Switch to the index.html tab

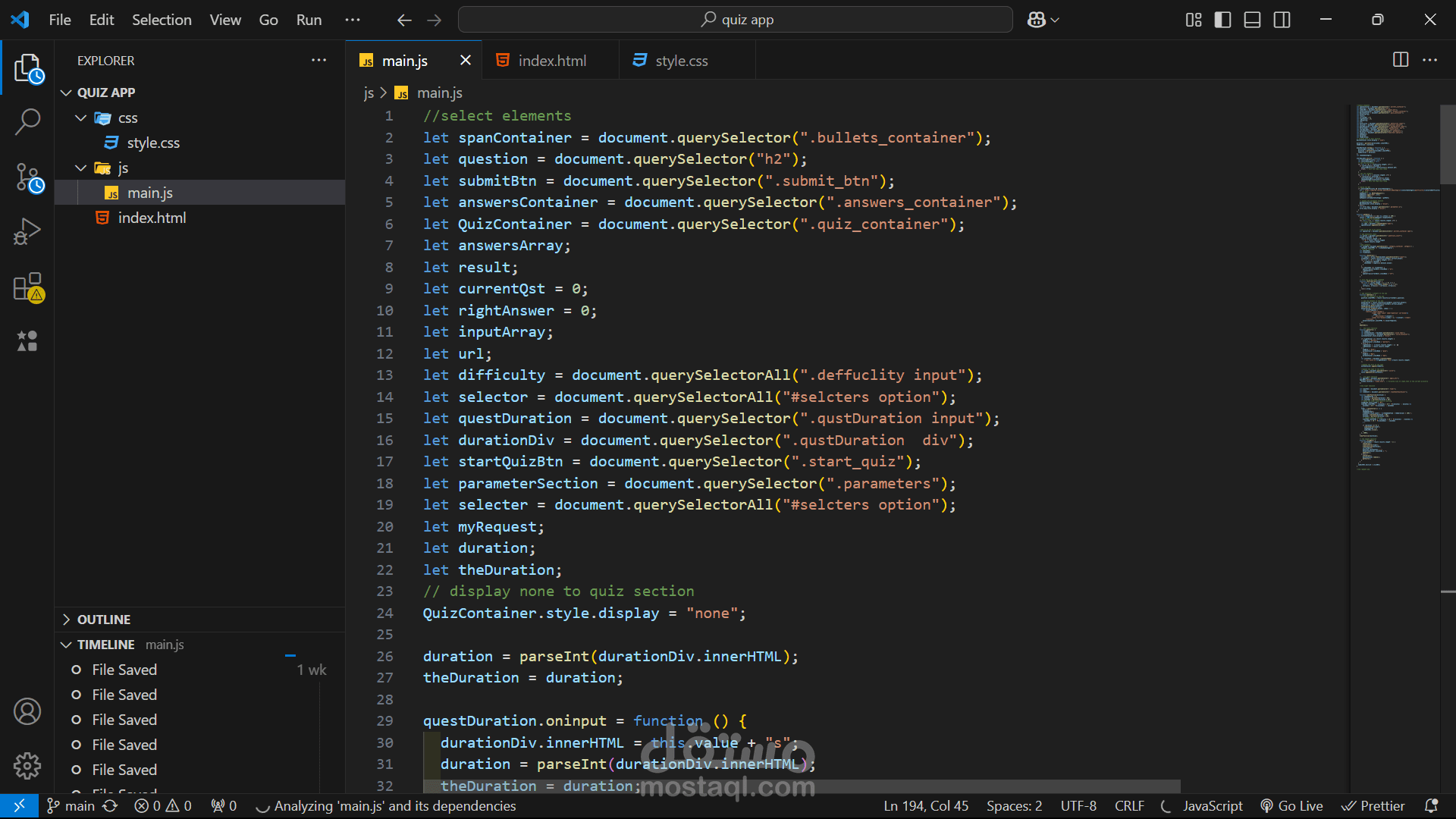pos(552,61)
